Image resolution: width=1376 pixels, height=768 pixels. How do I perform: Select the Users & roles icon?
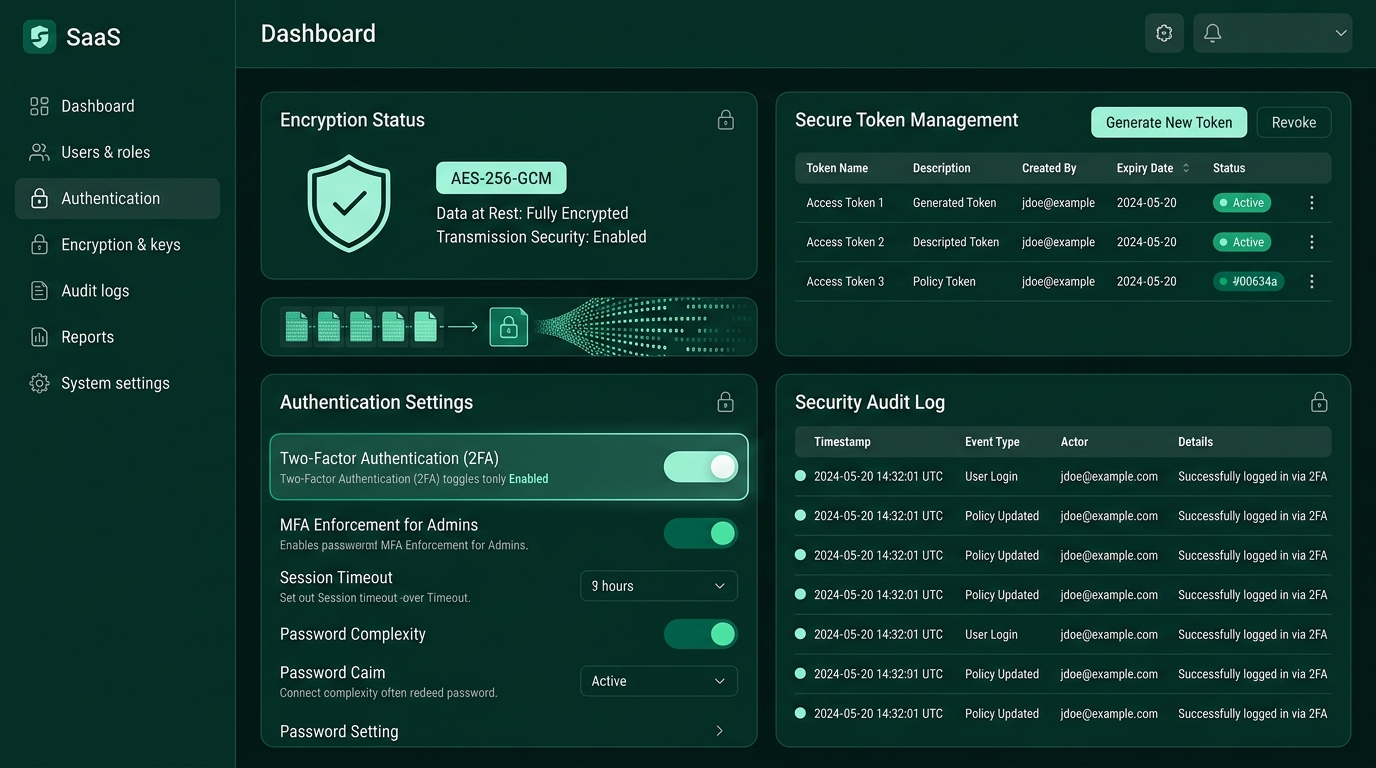[39, 151]
